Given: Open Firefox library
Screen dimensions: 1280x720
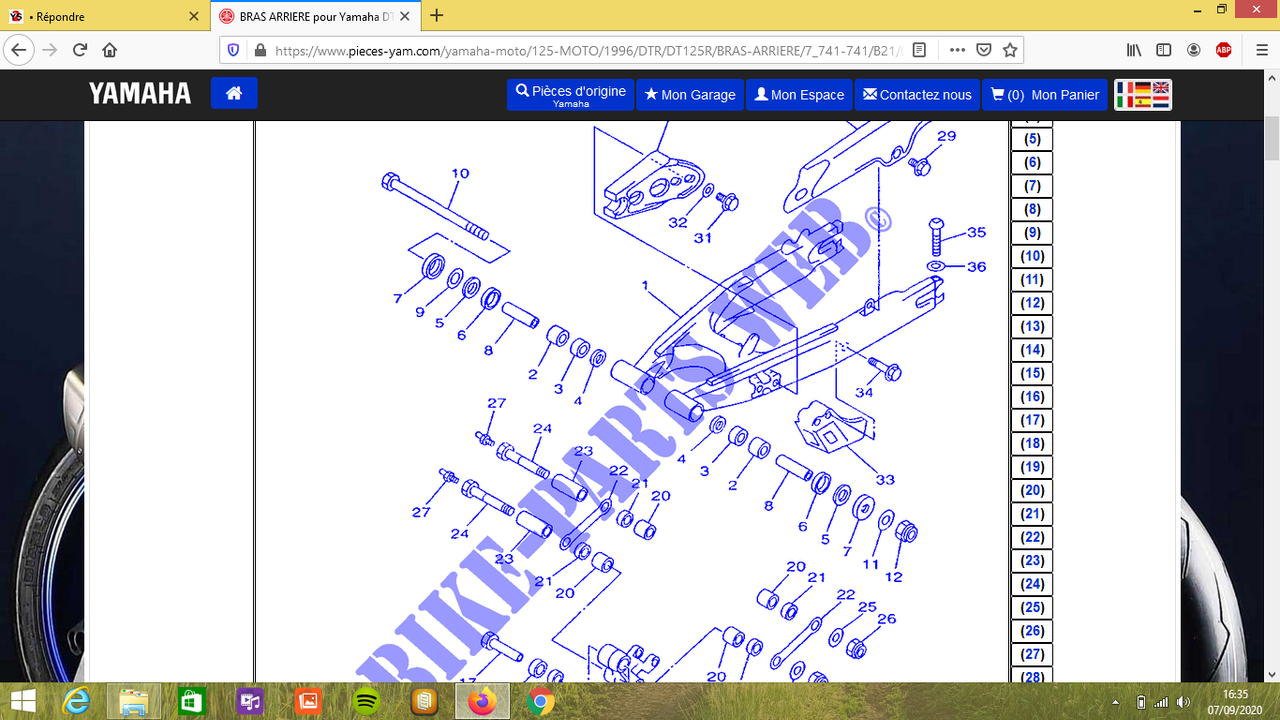Looking at the screenshot, I should pos(1134,50).
